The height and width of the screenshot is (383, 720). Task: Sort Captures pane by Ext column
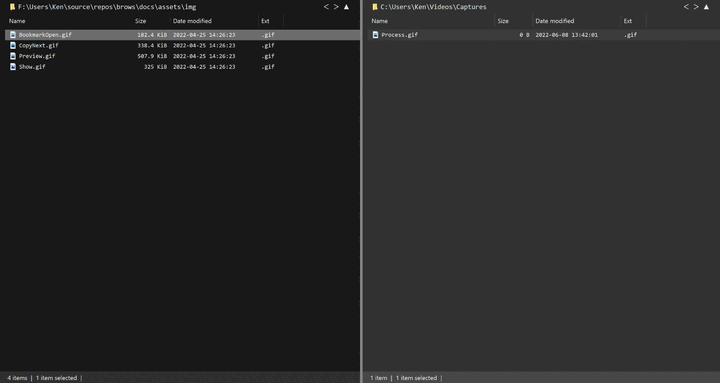point(628,21)
